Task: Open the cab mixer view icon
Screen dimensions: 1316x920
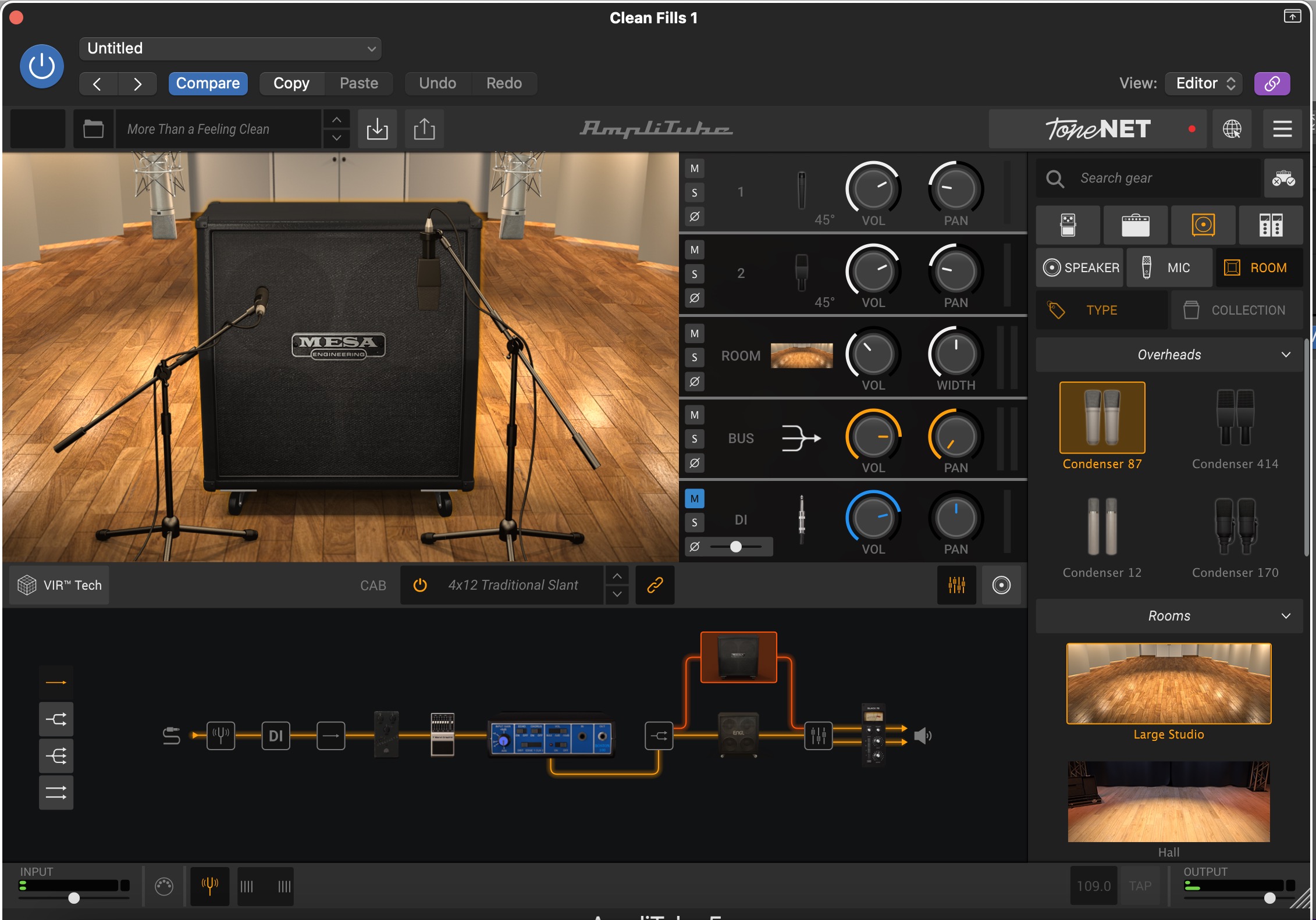Action: [x=956, y=585]
